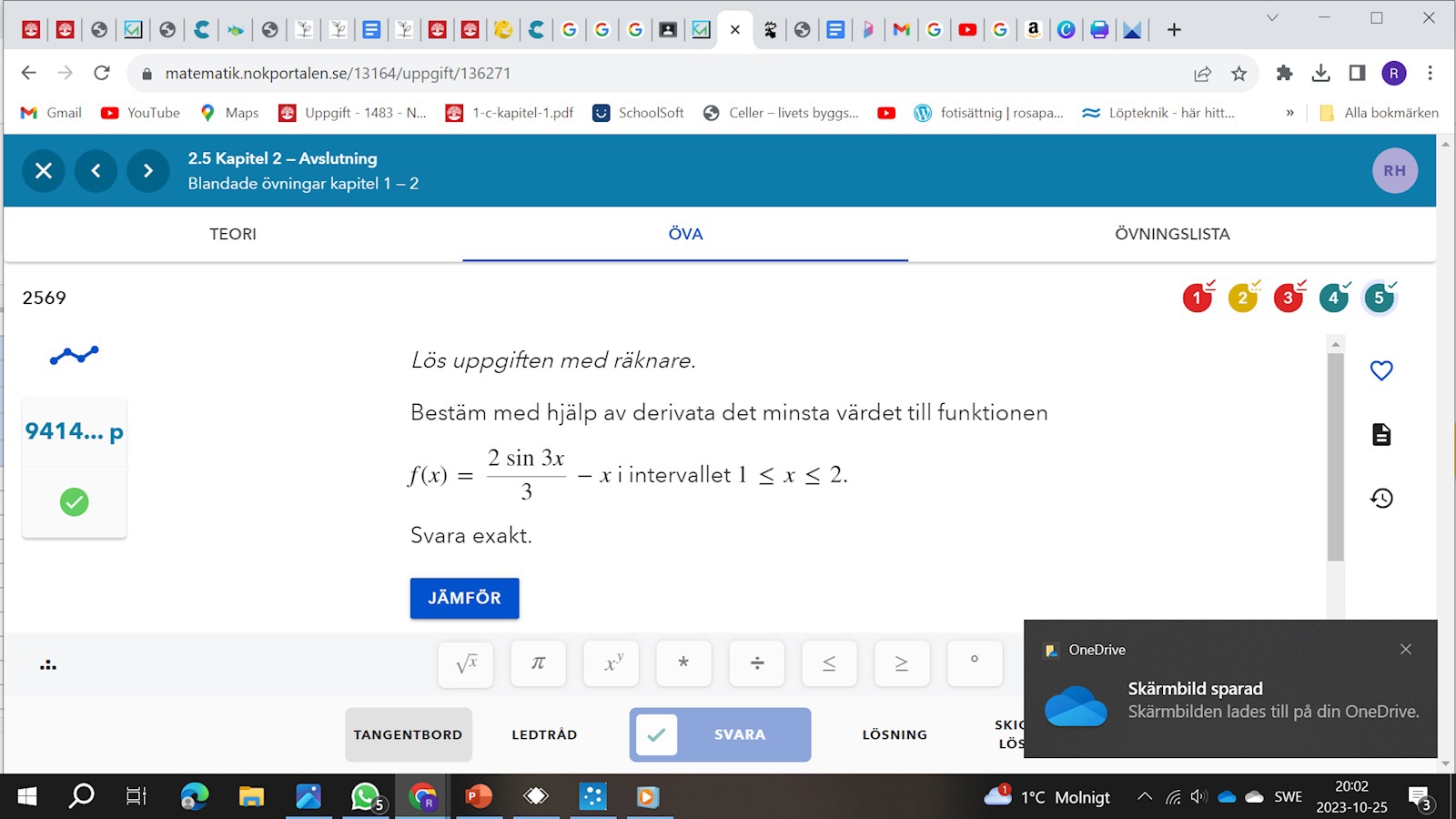Viewport: 1456px width, 819px height.
Task: Expand the hidden bookmarks chevron
Action: click(x=1289, y=113)
